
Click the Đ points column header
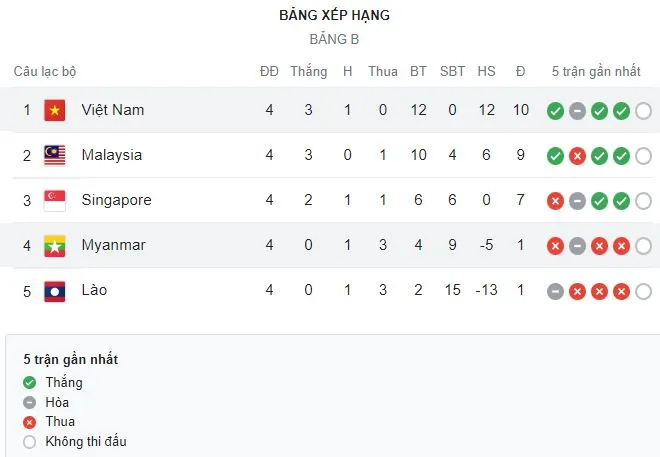click(520, 72)
